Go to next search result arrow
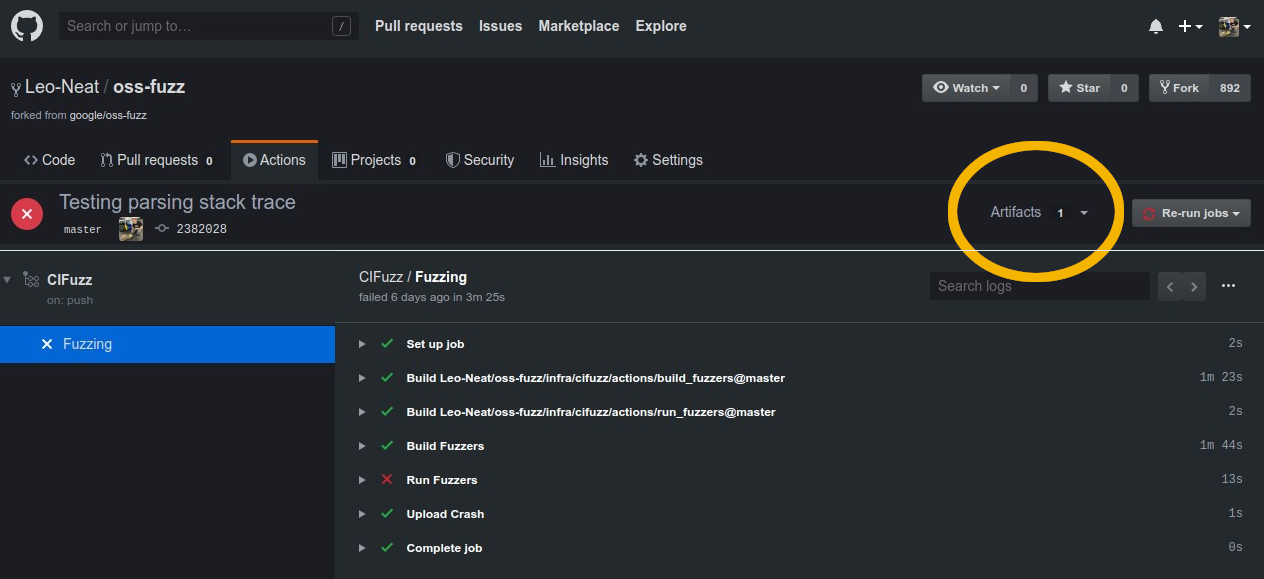 (x=1194, y=287)
